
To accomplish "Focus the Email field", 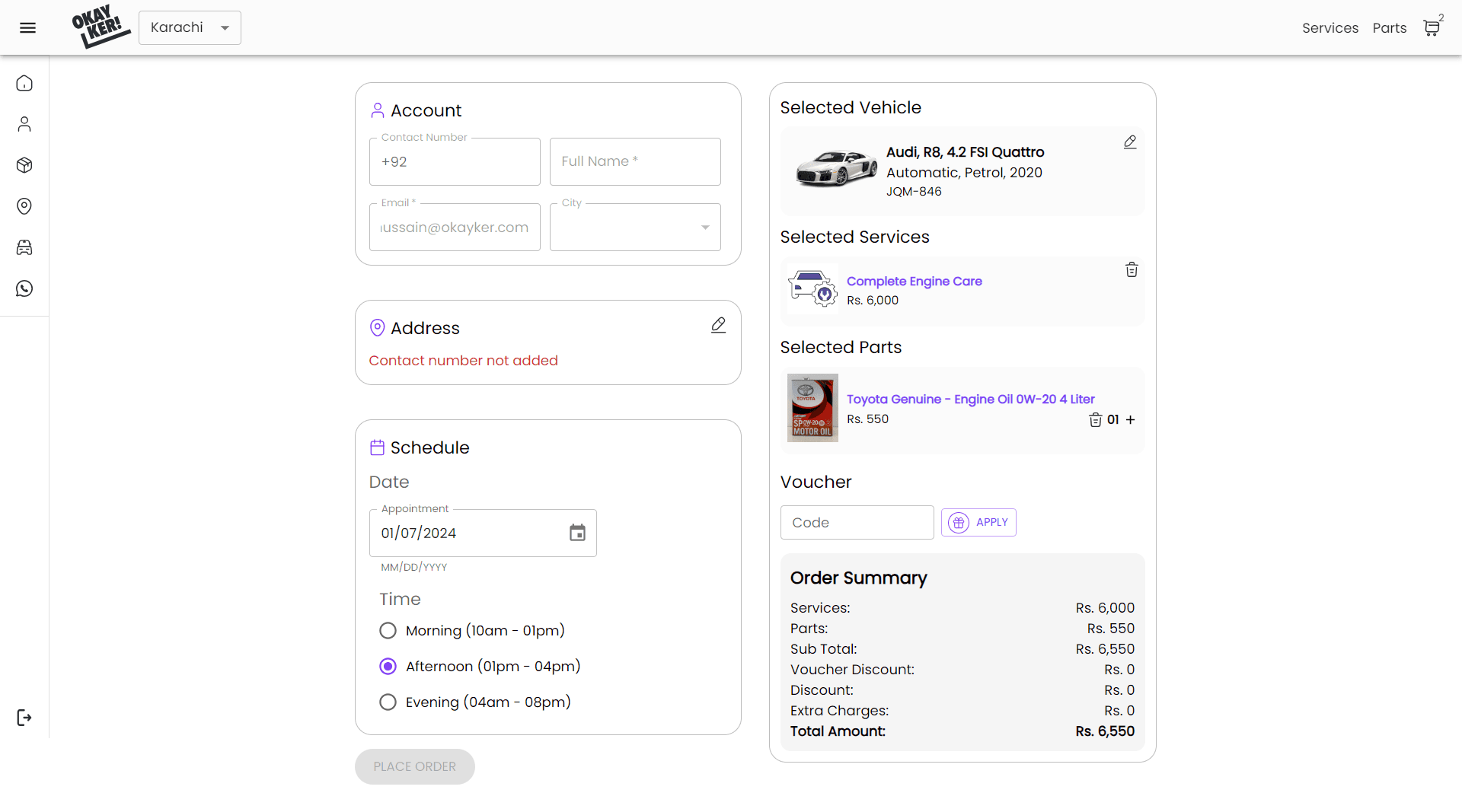I will pyautogui.click(x=455, y=227).
